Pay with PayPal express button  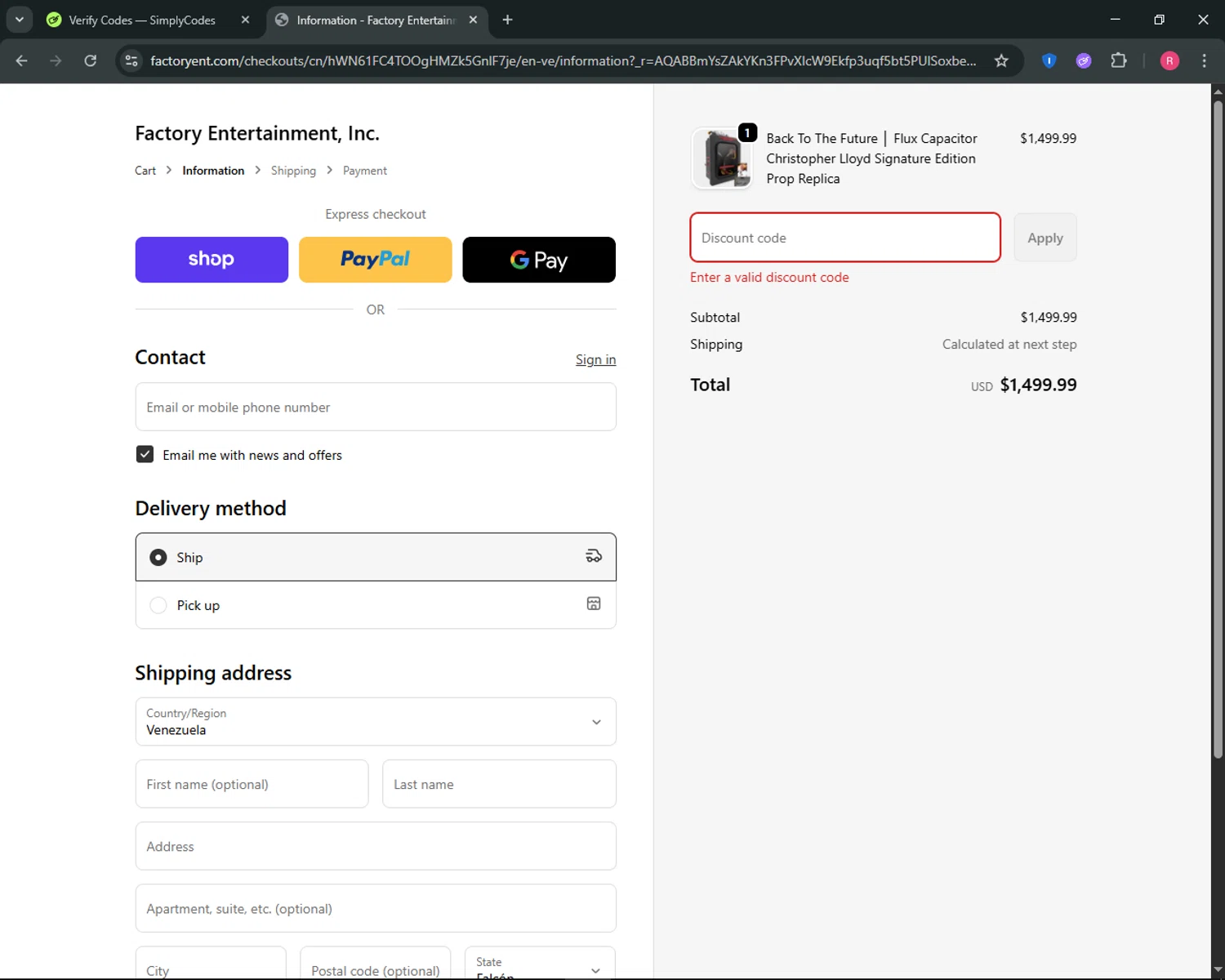(x=376, y=260)
